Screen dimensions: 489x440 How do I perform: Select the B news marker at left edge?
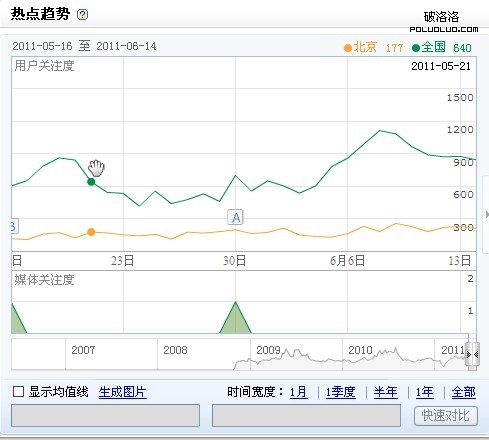[14, 226]
